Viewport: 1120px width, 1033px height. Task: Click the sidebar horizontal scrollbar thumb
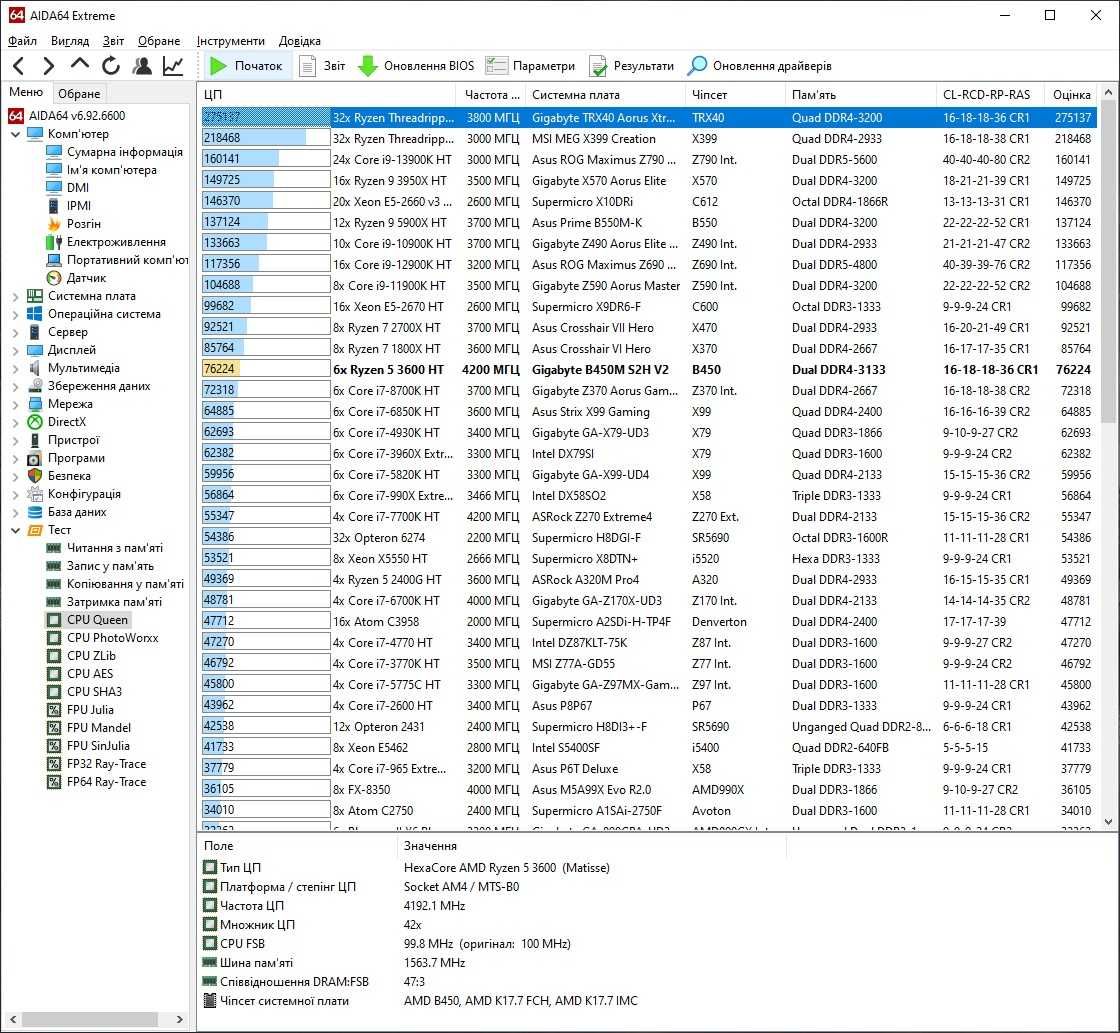[x=92, y=1019]
